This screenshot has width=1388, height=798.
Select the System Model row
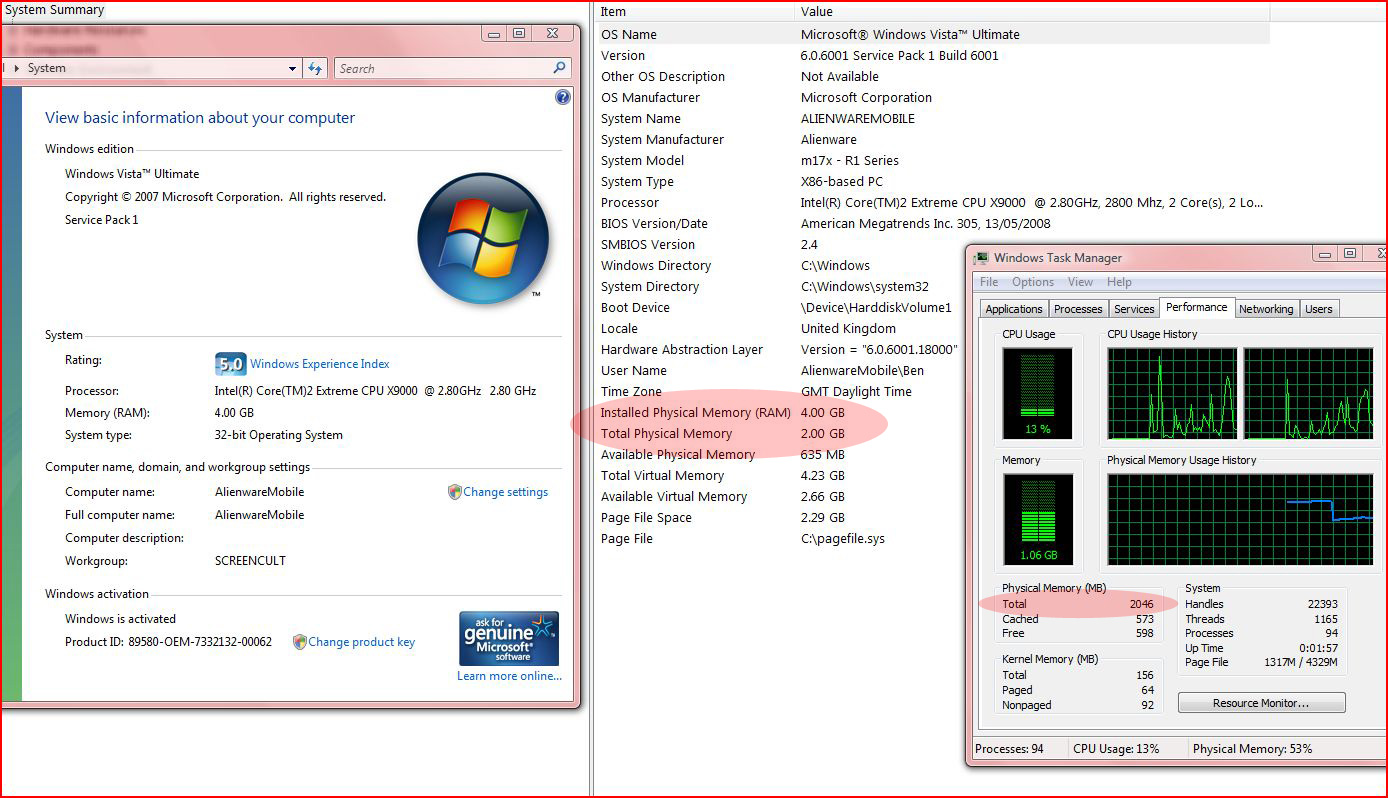(933, 160)
